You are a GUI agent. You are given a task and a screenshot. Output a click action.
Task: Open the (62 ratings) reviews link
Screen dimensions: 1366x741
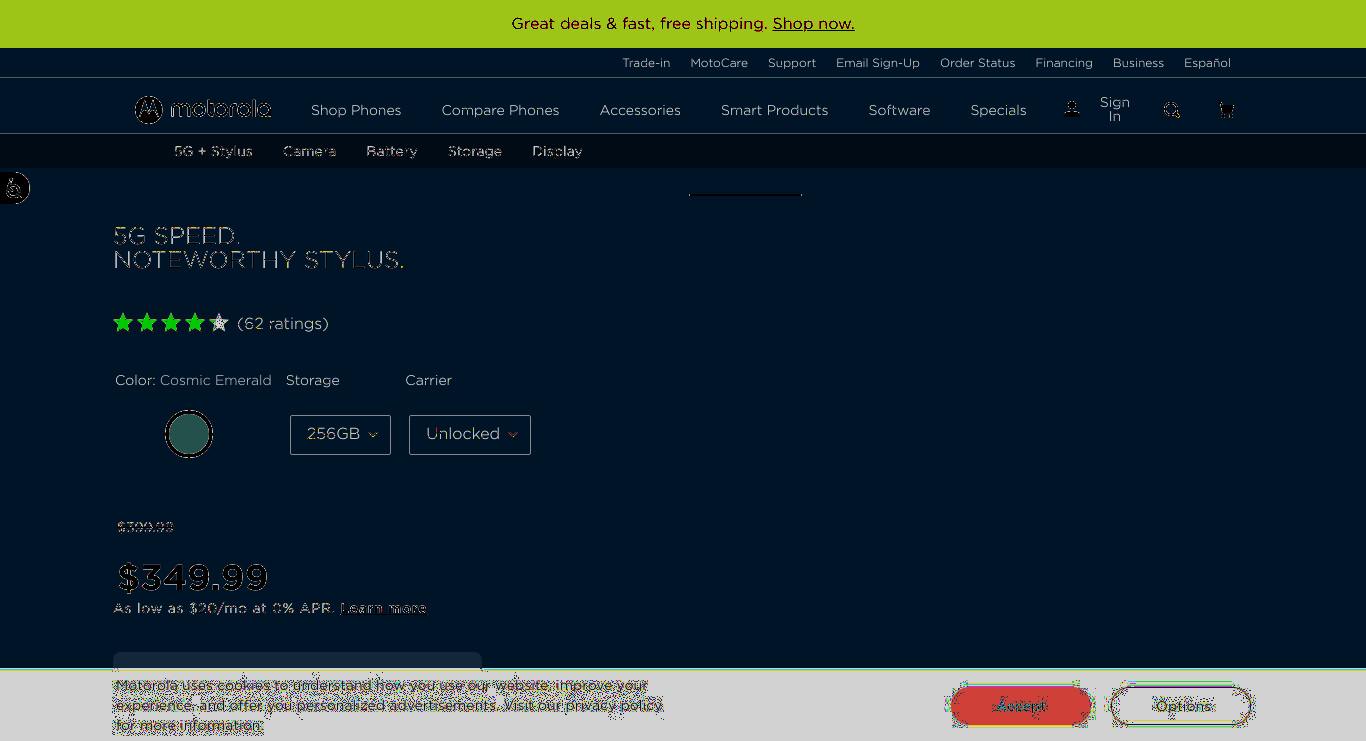point(283,323)
